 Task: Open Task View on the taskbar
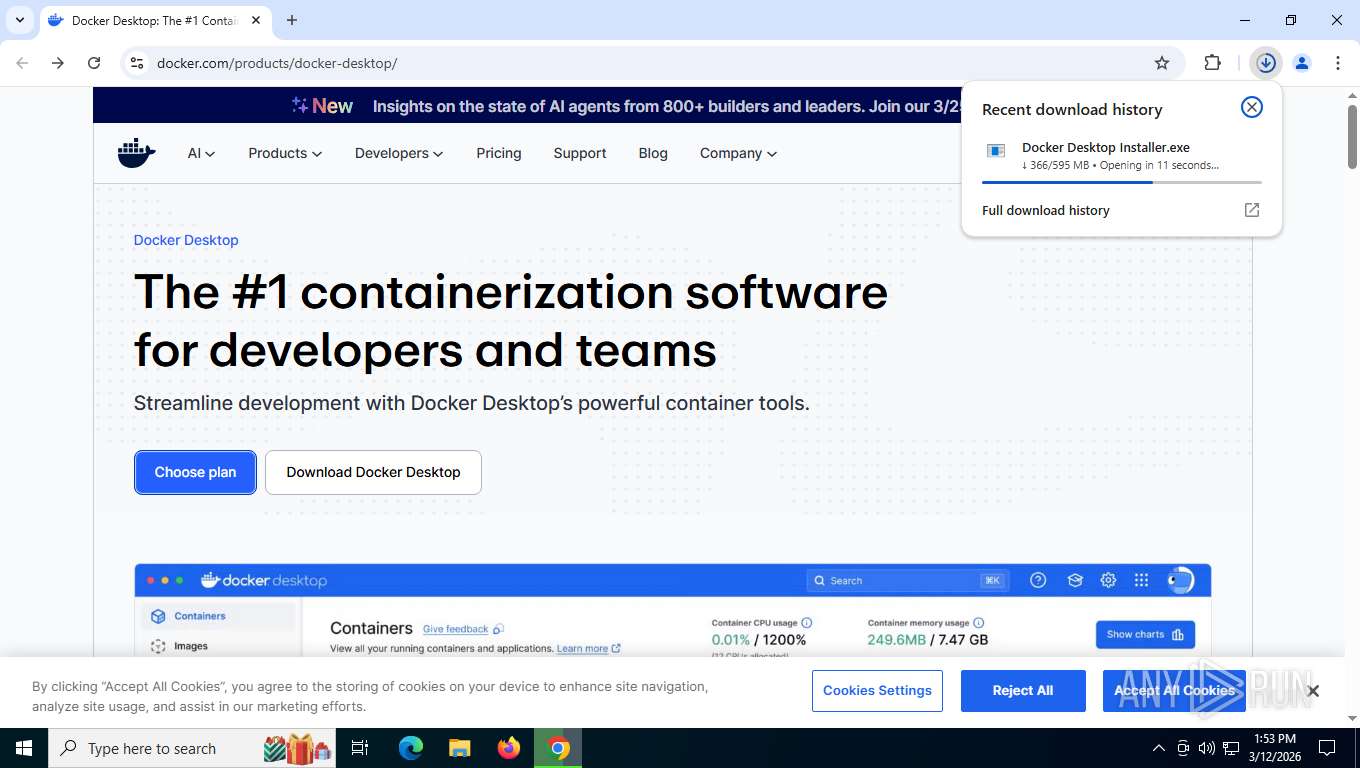click(x=361, y=748)
